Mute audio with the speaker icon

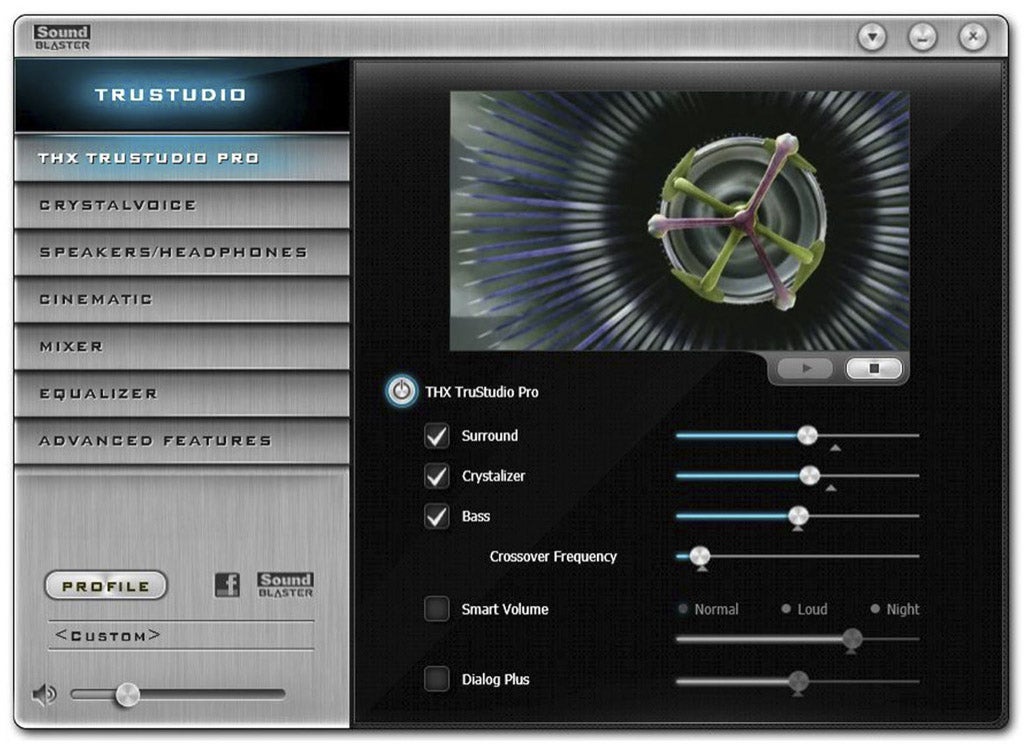coord(44,694)
